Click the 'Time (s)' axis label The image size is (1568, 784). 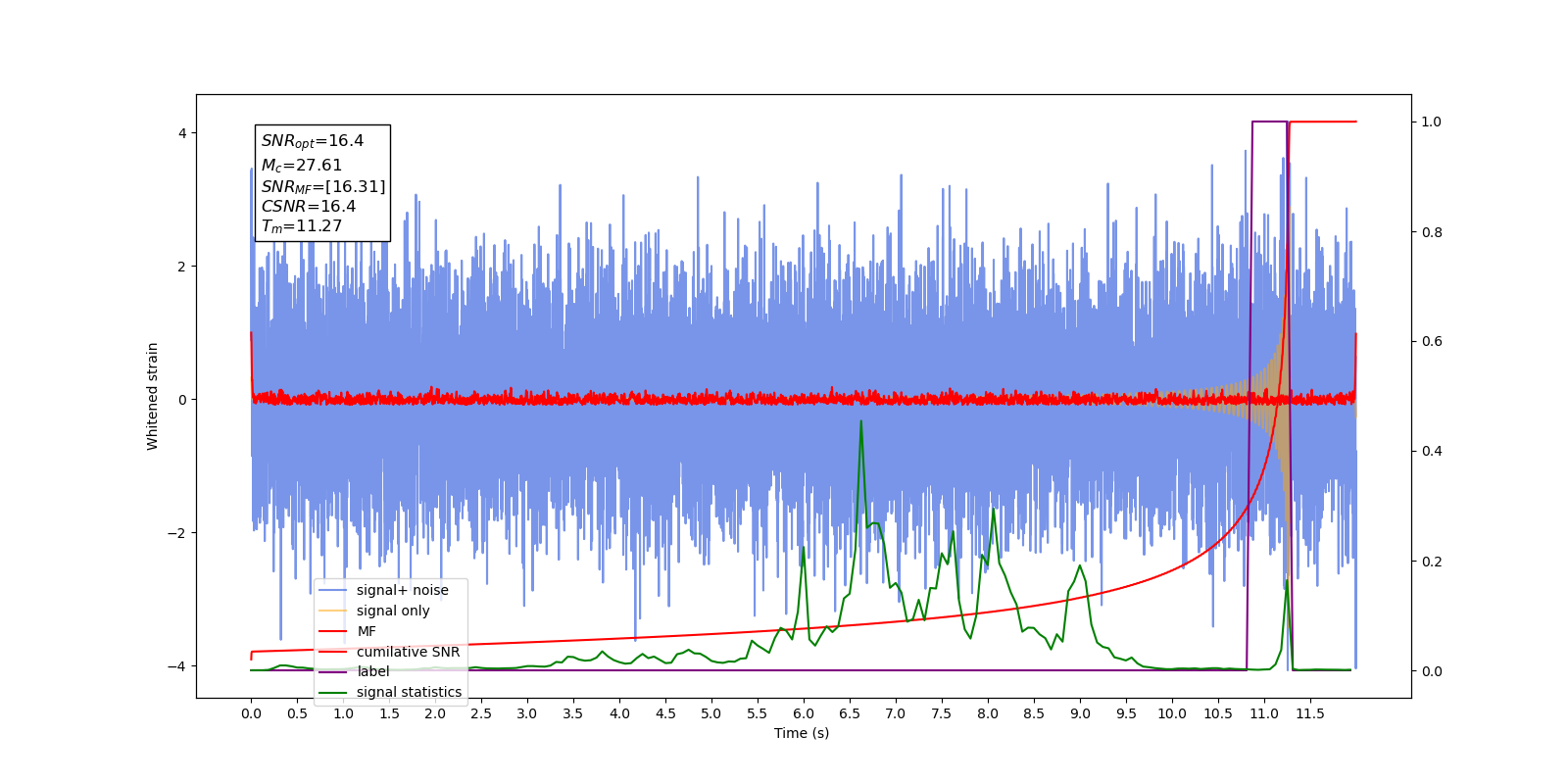coord(802,733)
